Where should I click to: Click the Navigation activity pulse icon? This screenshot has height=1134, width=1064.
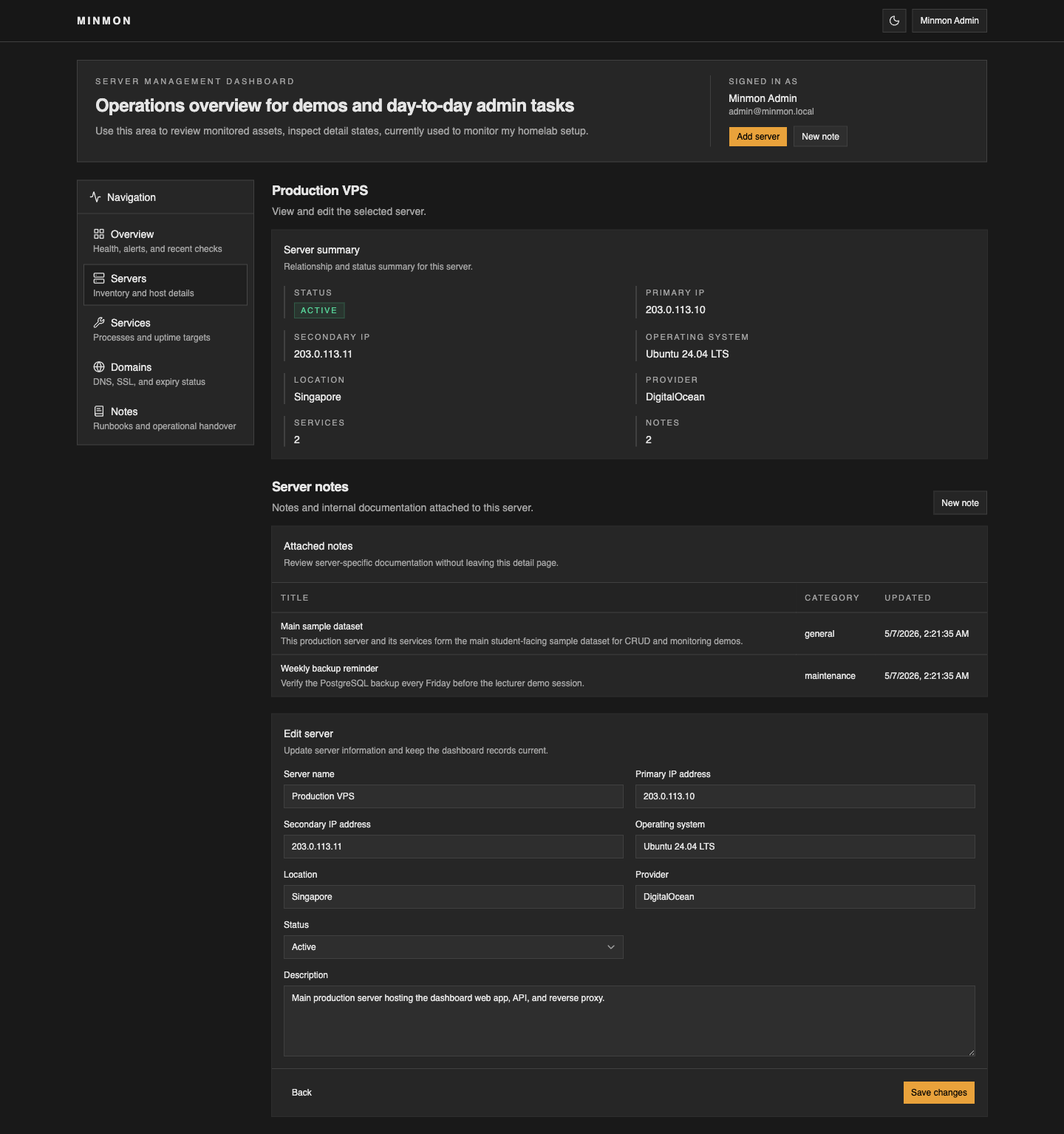[95, 197]
